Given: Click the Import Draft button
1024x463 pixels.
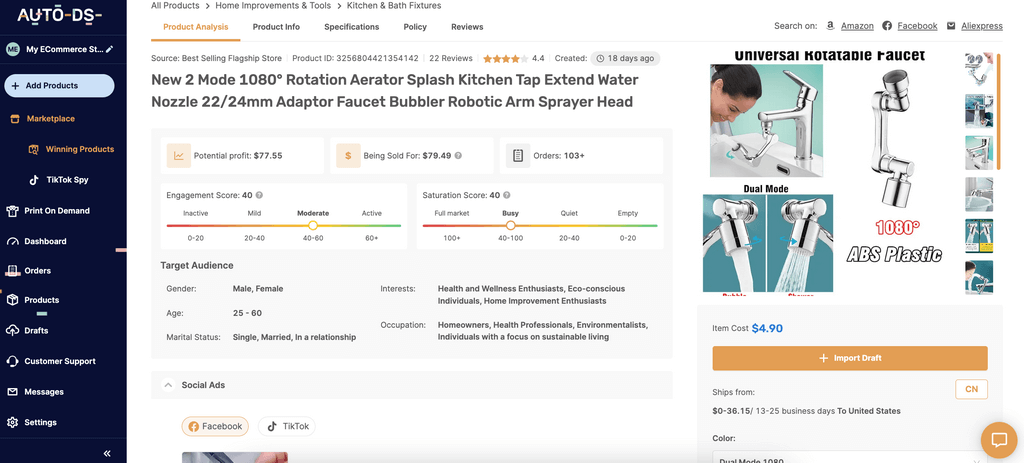Looking at the screenshot, I should tap(850, 359).
